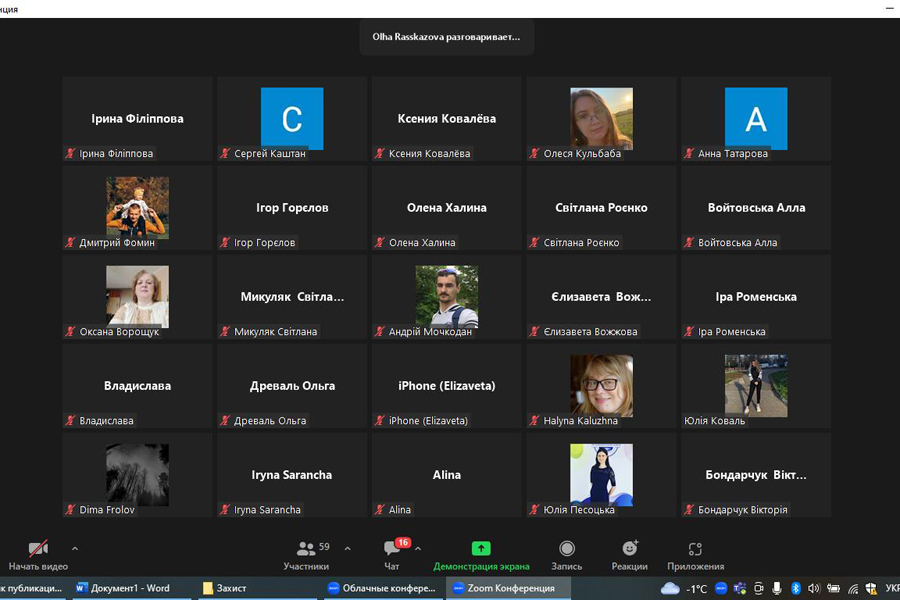Click the Olha Rasskazova speaking notification

446,37
